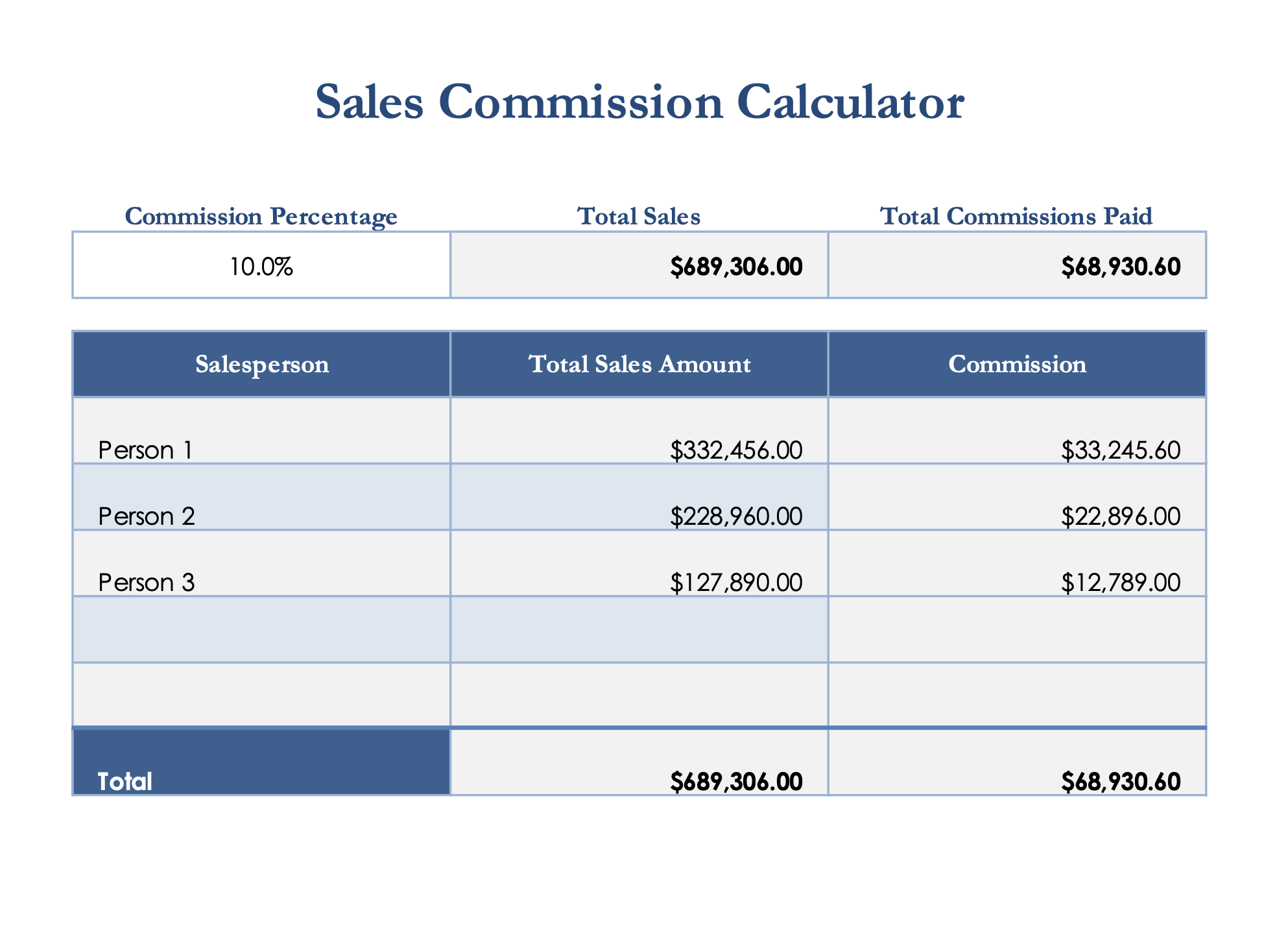Click Person 3 sales amount $127,890.00
Image resolution: width=1288 pixels, height=951 pixels.
pos(736,583)
